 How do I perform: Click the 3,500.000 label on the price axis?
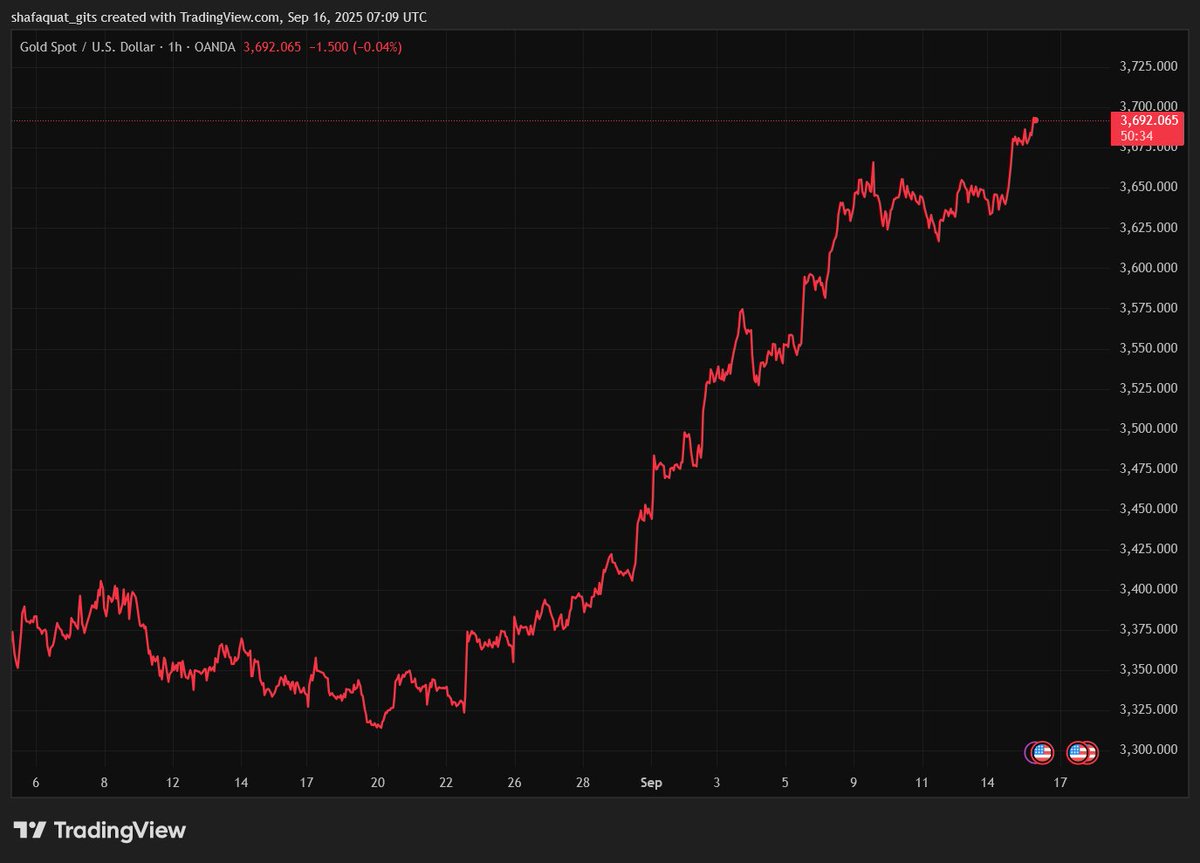click(1148, 428)
